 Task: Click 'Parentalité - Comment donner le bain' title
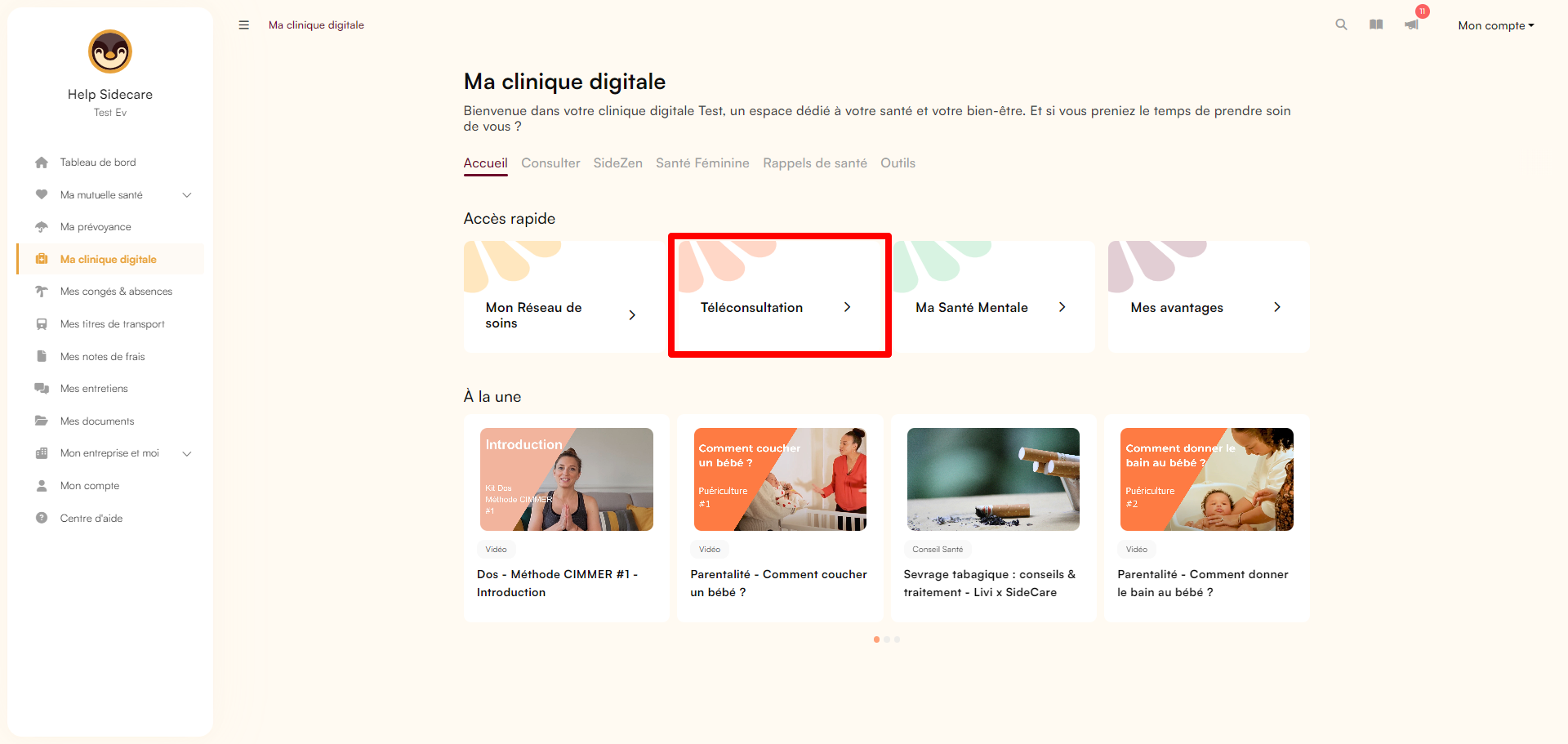point(1203,583)
